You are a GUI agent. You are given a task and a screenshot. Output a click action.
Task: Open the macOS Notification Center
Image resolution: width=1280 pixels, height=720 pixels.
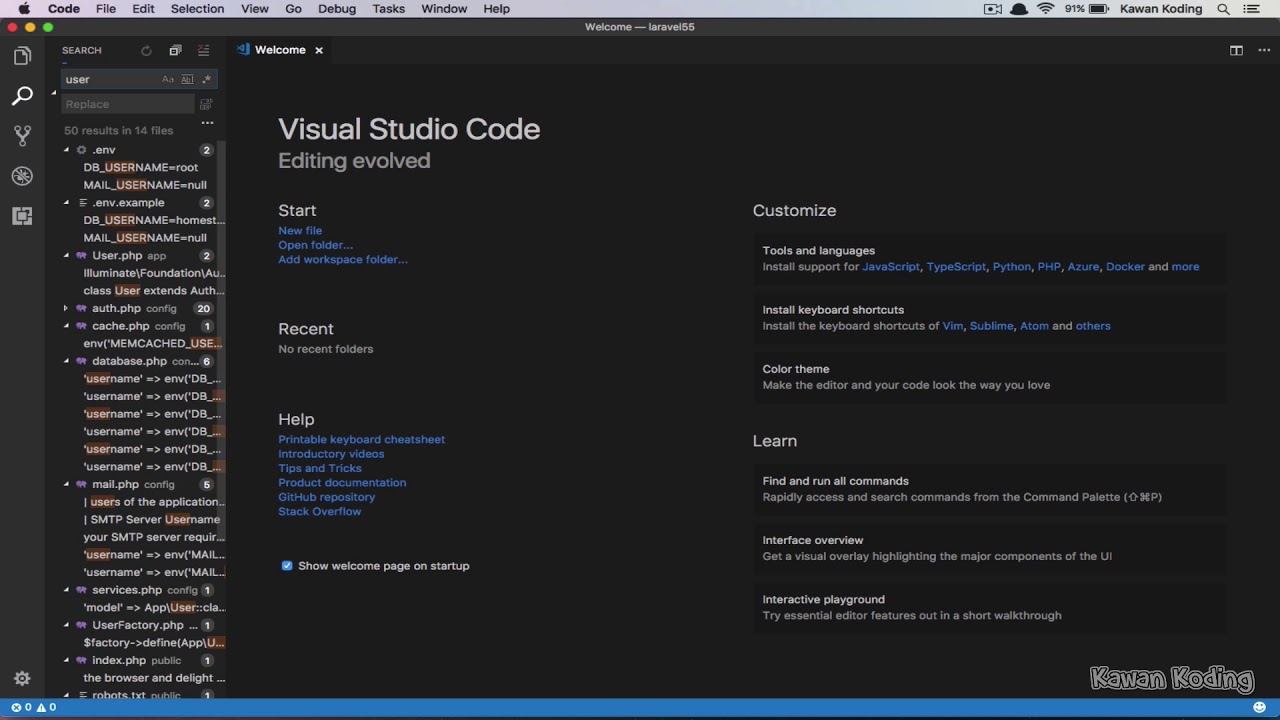click(x=1251, y=9)
